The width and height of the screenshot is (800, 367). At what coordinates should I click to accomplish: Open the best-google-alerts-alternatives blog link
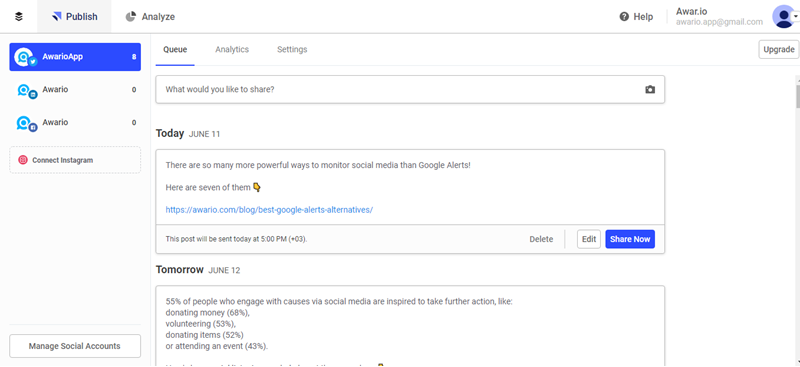coord(269,209)
